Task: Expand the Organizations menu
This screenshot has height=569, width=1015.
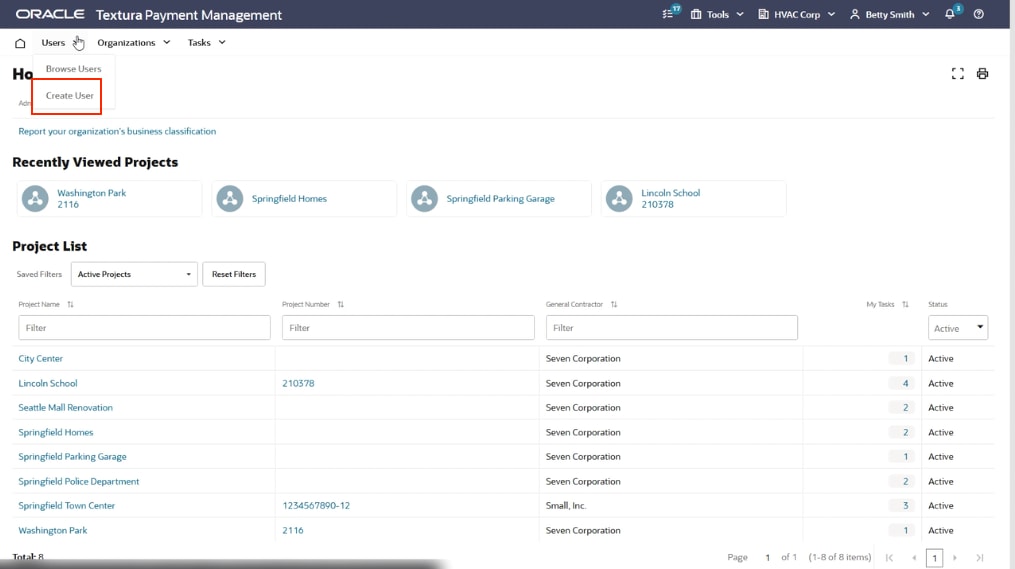Action: [133, 43]
